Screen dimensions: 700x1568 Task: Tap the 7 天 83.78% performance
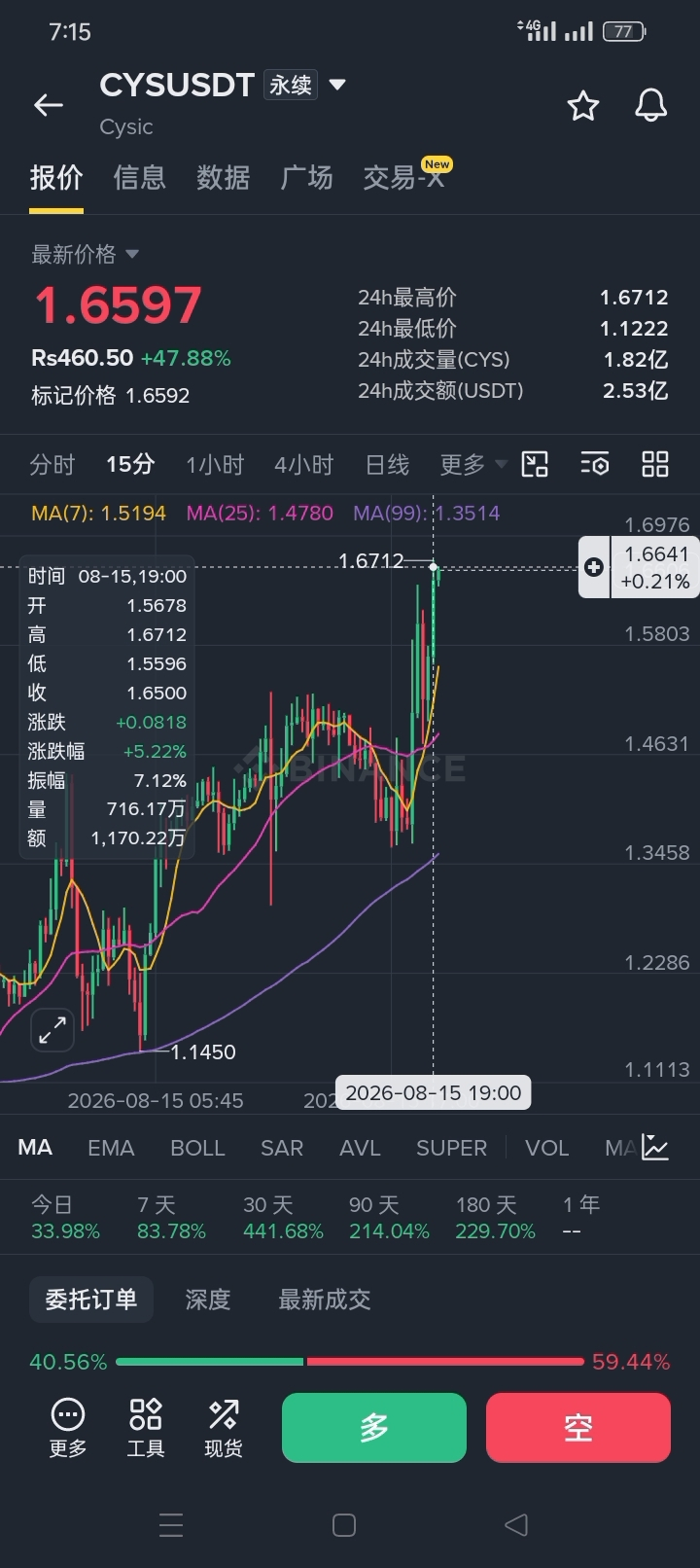pos(171,1218)
